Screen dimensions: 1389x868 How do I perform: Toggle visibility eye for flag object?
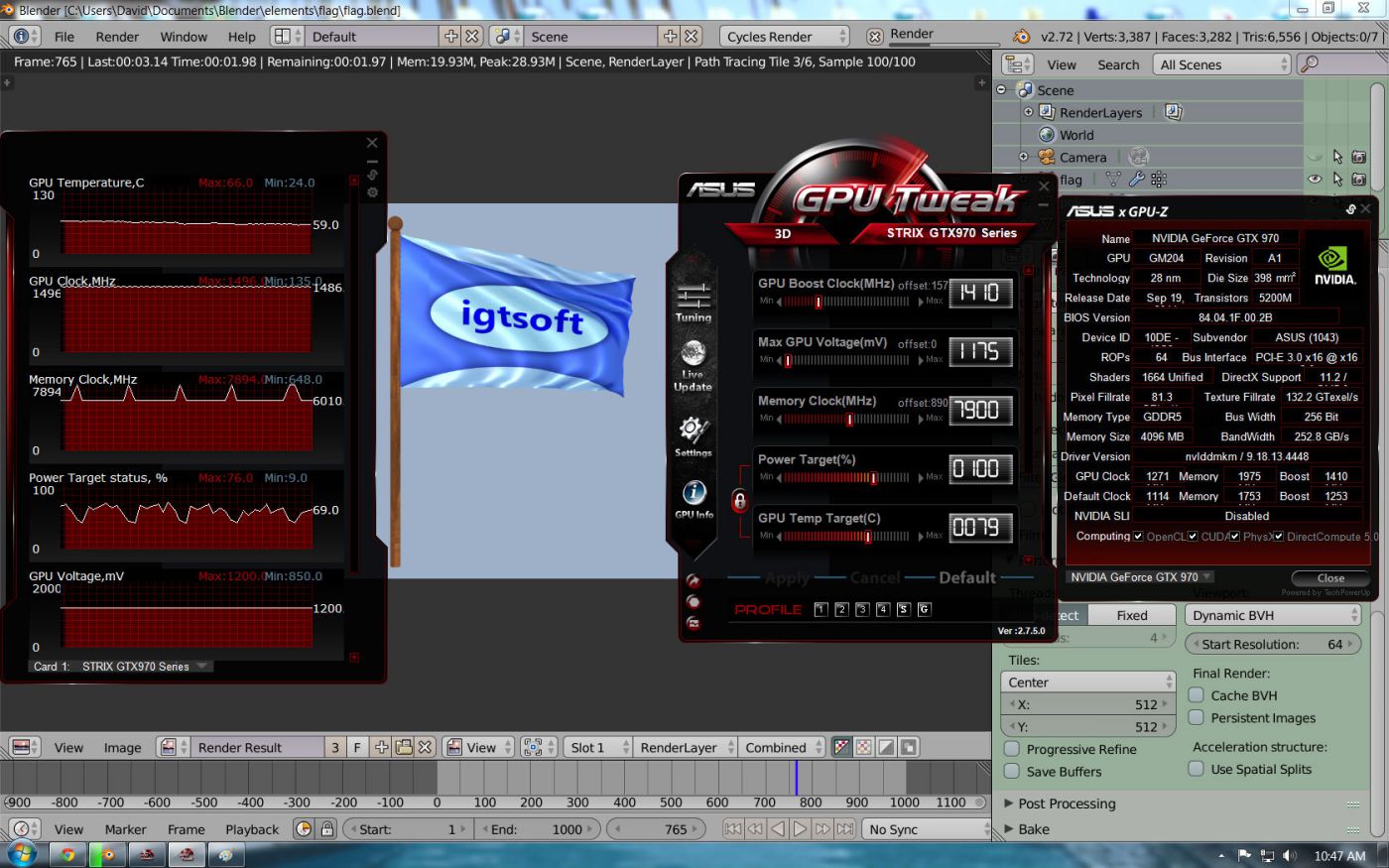point(1315,180)
